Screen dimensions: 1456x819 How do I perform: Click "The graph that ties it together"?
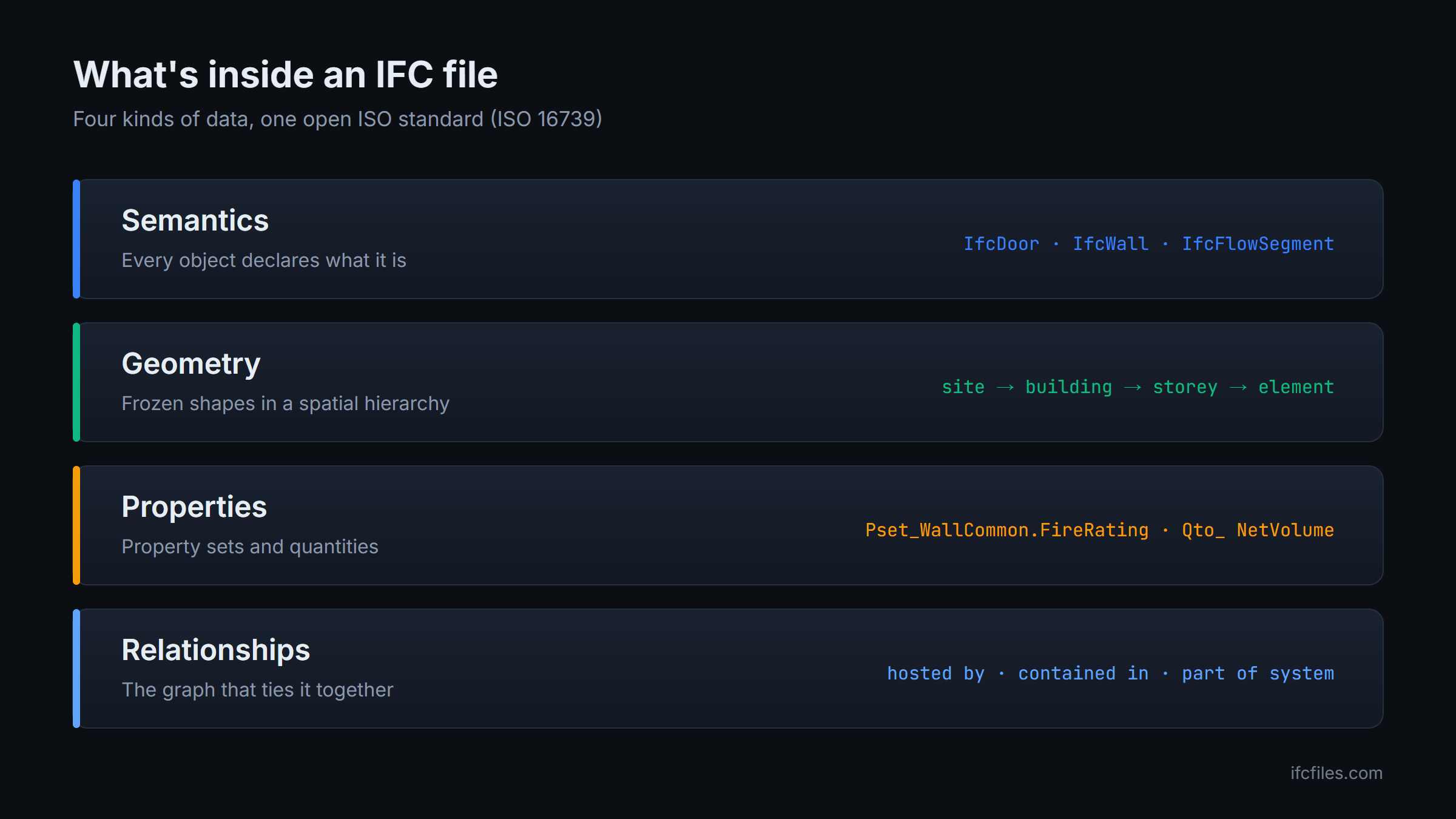tap(258, 690)
